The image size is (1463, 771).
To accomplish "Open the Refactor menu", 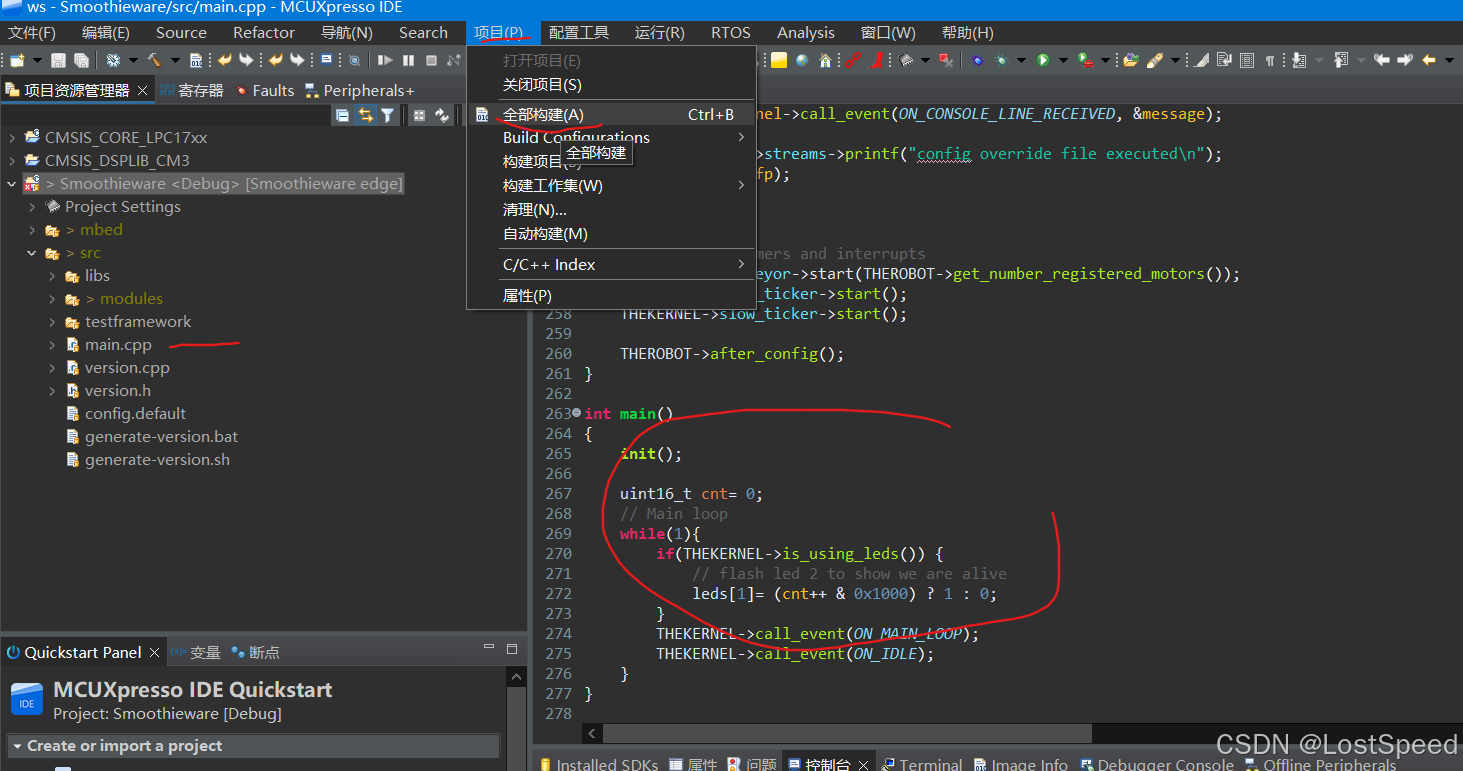I will click(x=264, y=33).
